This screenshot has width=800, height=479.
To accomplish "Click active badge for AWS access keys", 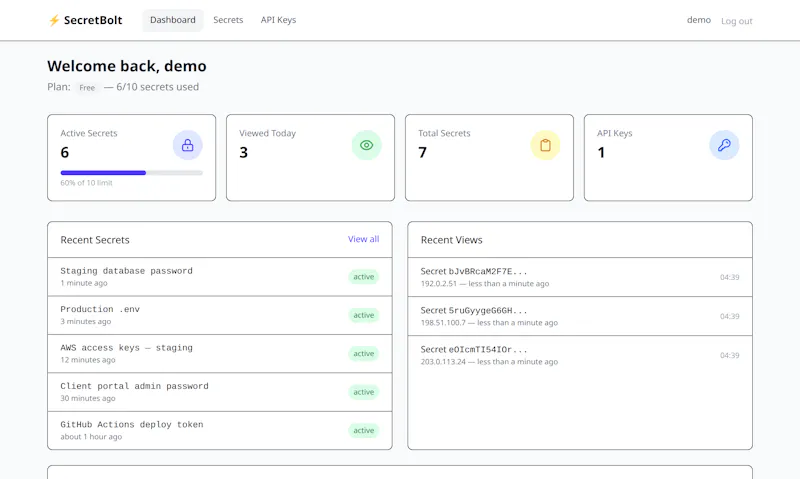I will click(x=364, y=354).
